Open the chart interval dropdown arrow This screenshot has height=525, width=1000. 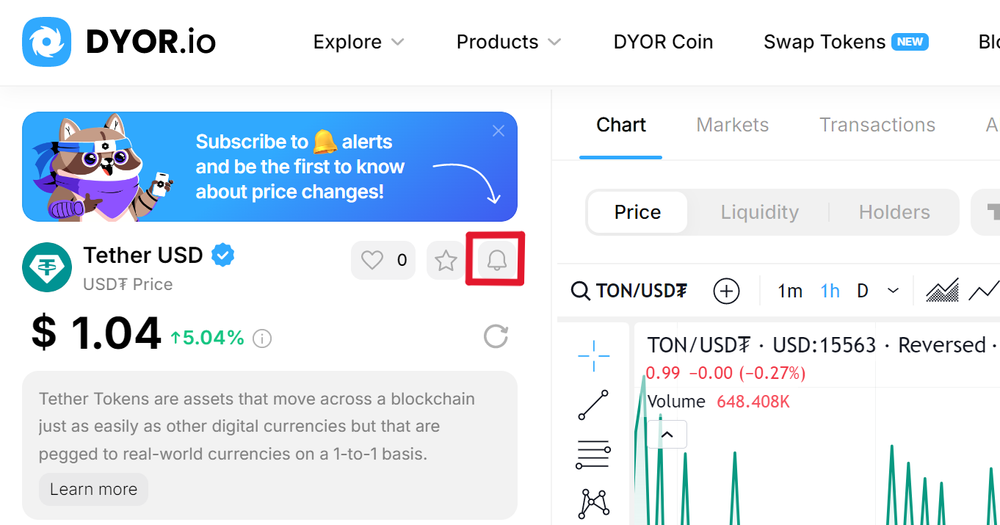point(893,291)
